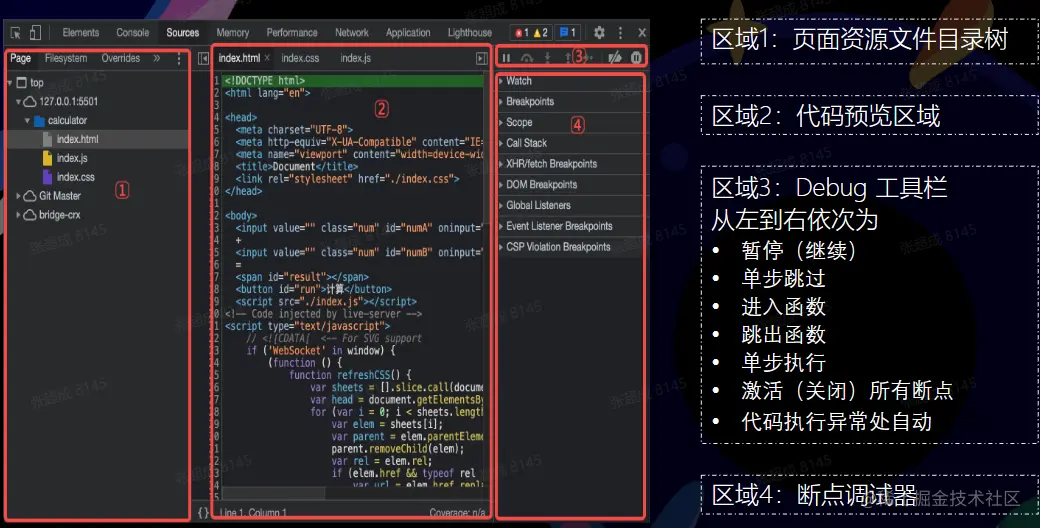The image size is (1040, 528).
Task: Open DevTools settings gear
Action: tap(599, 32)
